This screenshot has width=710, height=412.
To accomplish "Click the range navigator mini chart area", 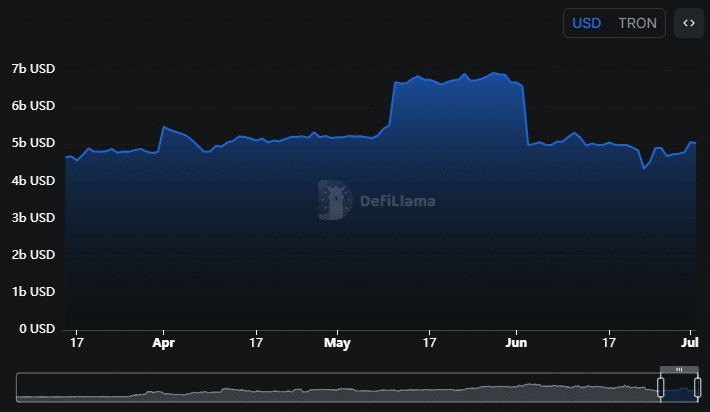I will [x=337, y=388].
